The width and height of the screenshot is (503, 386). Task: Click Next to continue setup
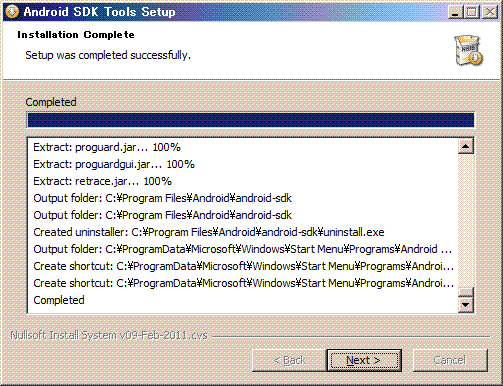click(x=364, y=360)
